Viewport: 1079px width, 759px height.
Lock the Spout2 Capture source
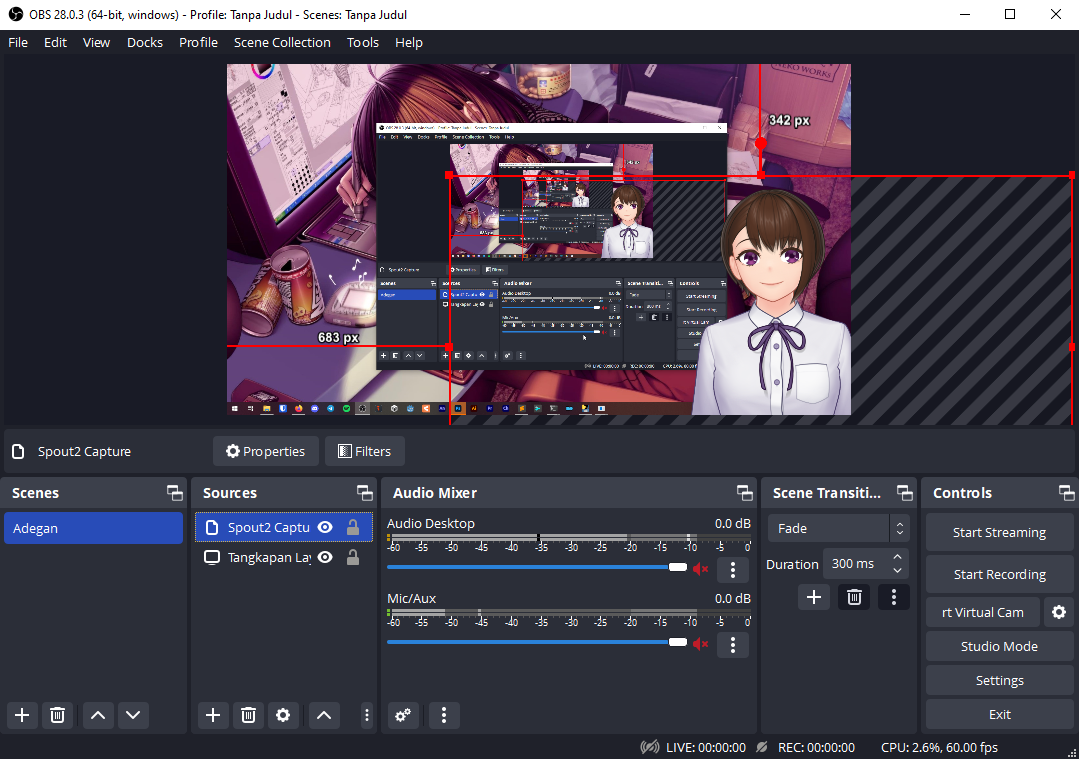(352, 527)
